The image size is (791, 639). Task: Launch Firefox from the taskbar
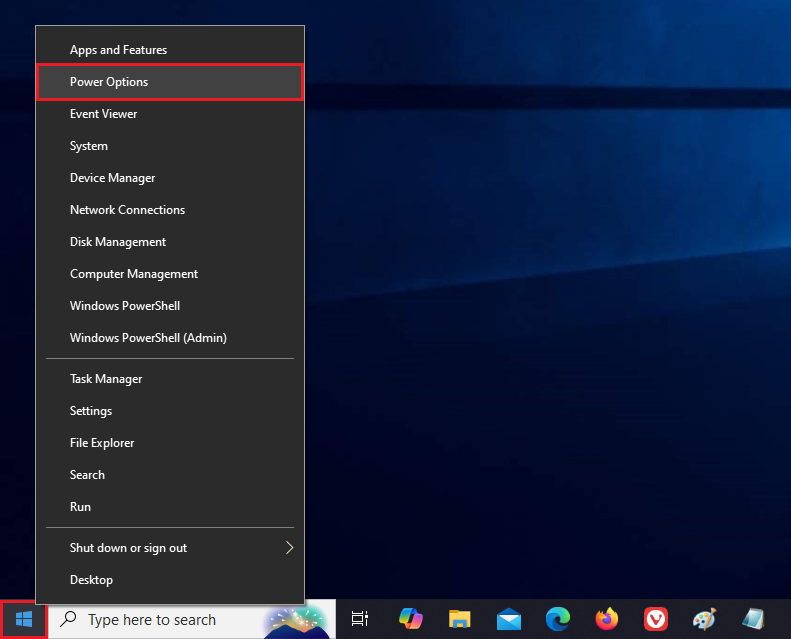point(606,619)
